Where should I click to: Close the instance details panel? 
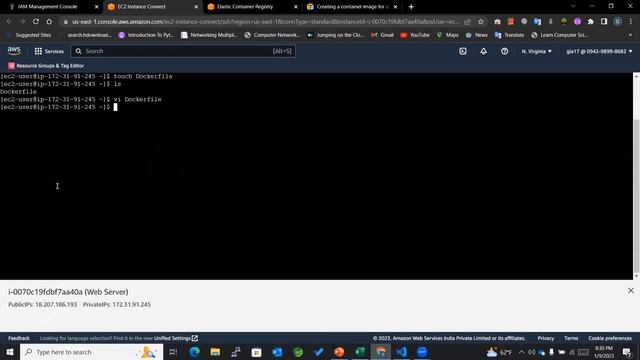[631, 291]
